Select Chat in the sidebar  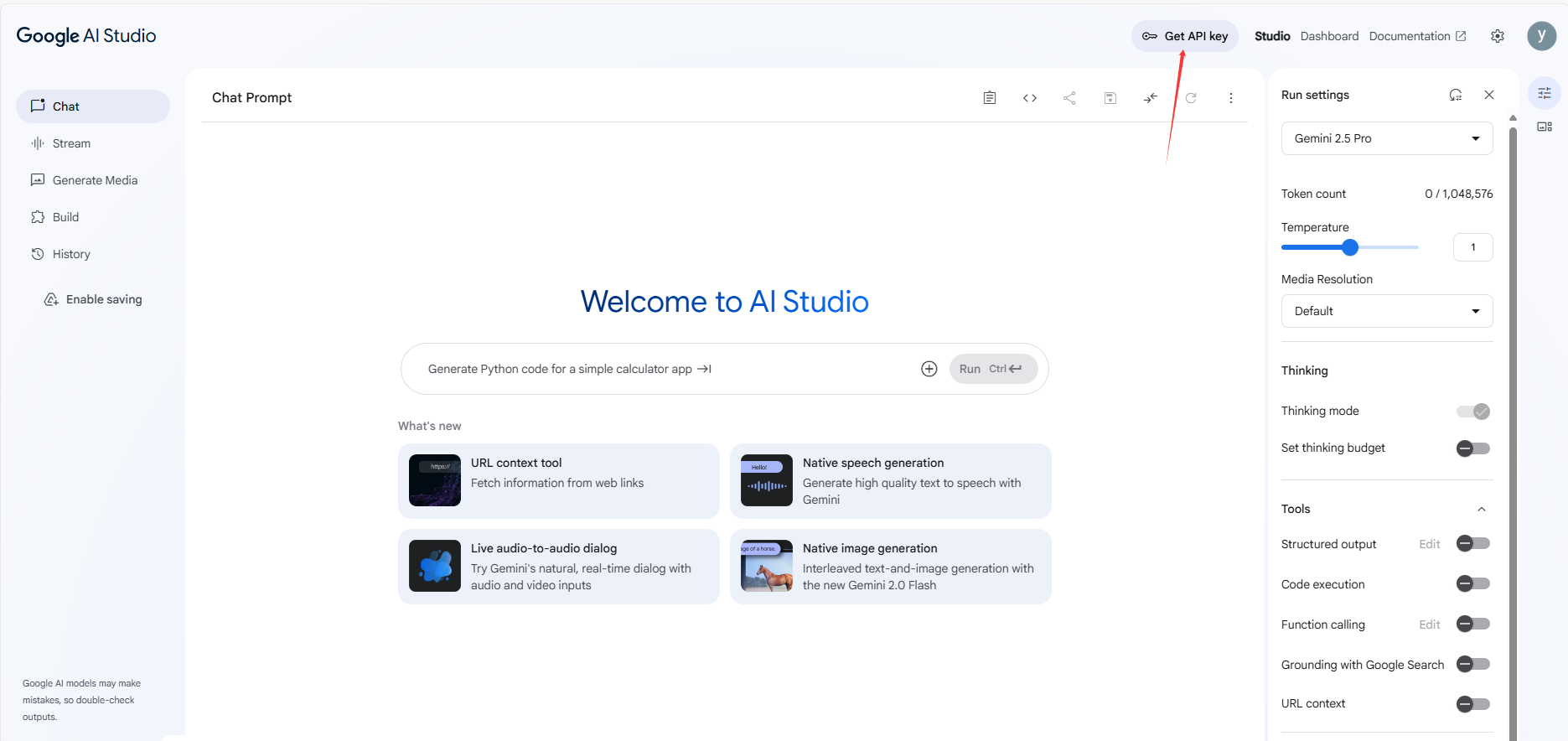93,106
